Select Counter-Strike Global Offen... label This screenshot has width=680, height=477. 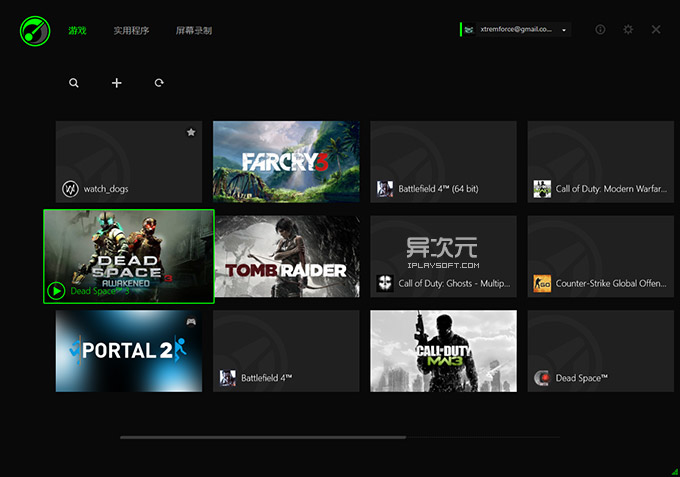tap(611, 284)
